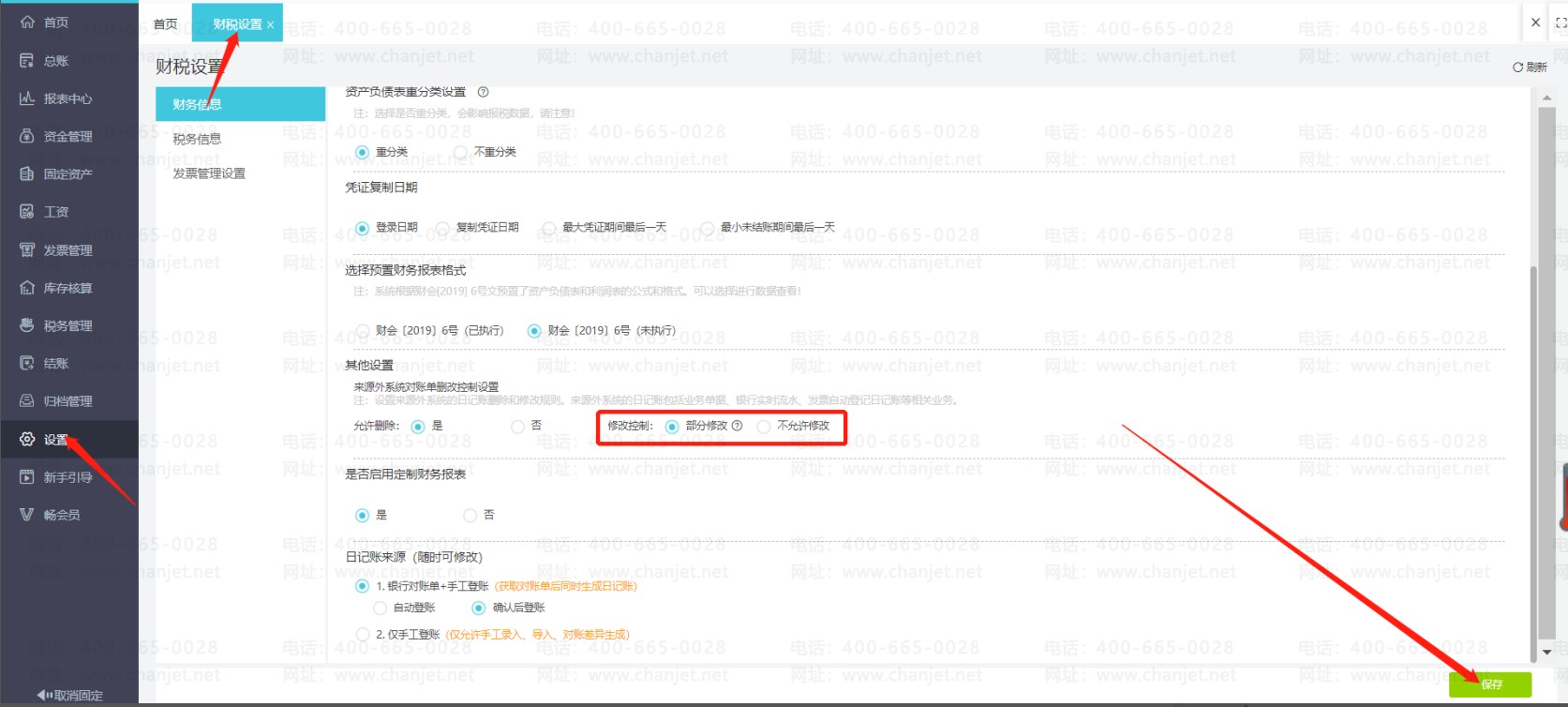Click the green 保存 button
Viewport: 1568px width, 707px height.
click(x=1490, y=684)
